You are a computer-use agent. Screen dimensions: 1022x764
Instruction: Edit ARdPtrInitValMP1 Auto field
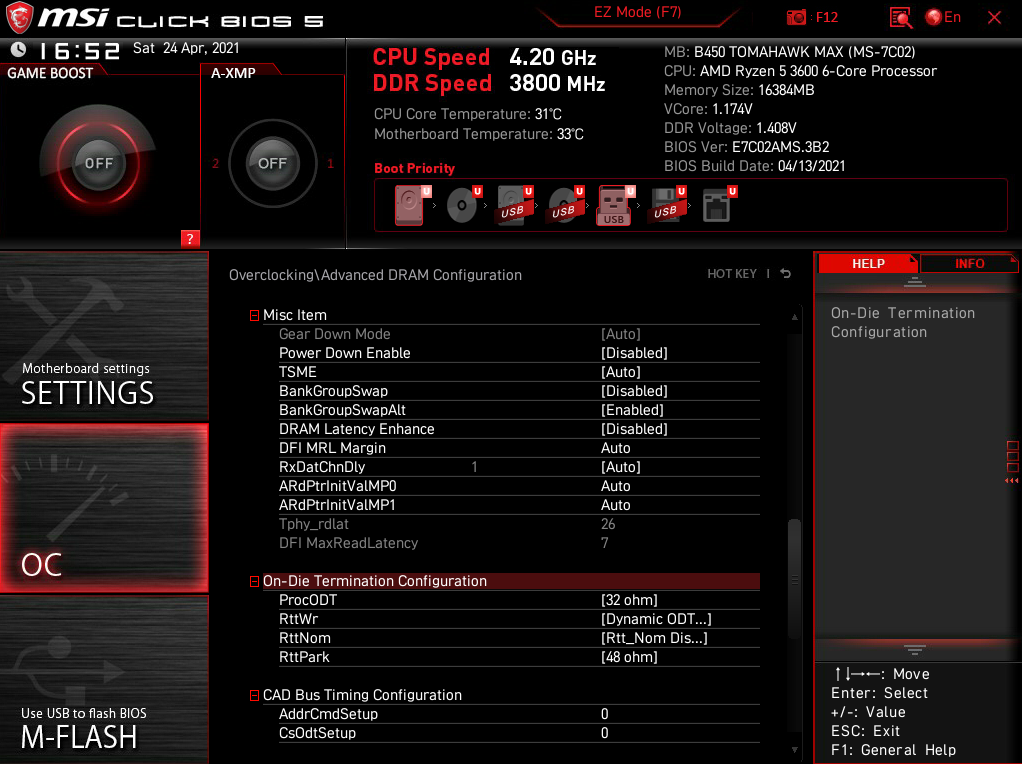[x=615, y=505]
